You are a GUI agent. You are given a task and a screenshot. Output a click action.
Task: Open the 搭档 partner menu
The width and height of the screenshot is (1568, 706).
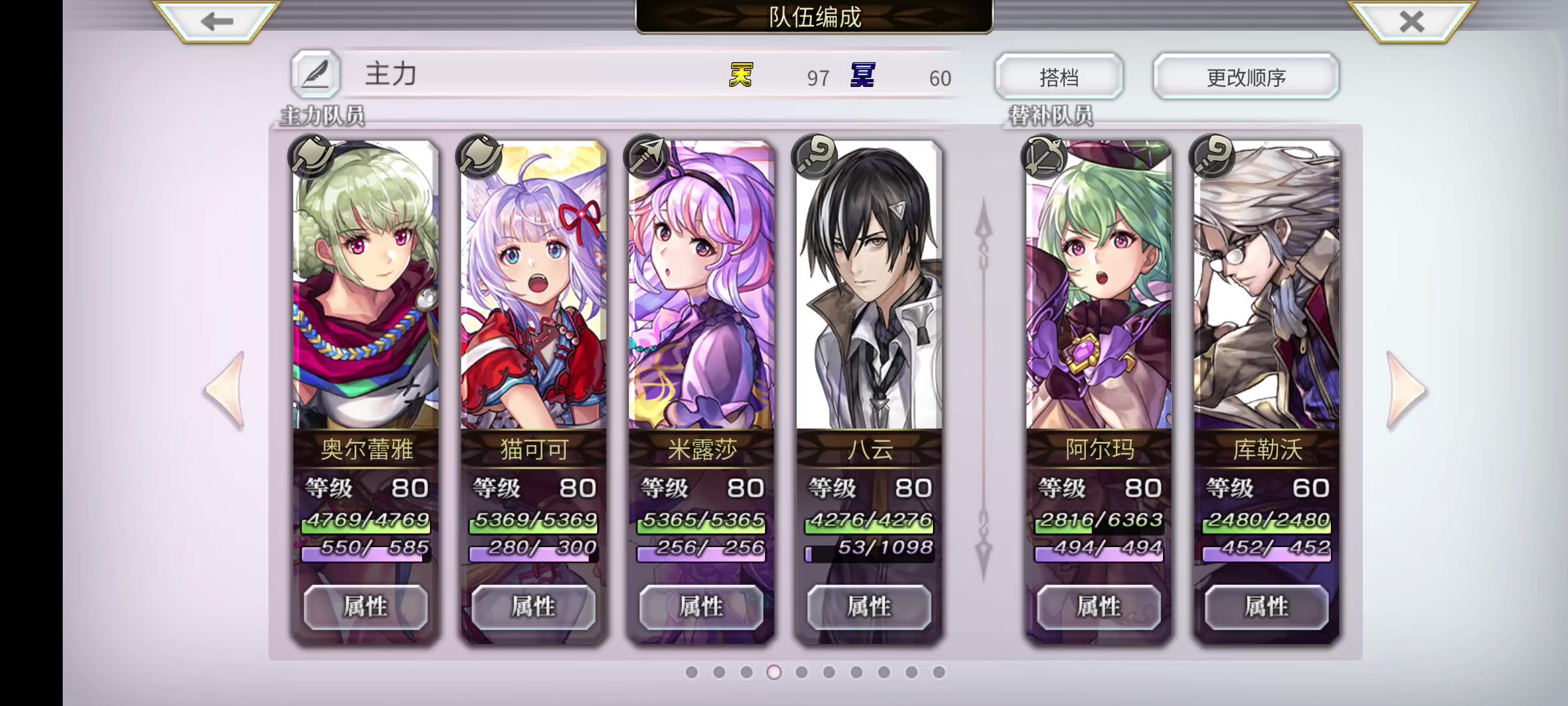(x=1059, y=77)
